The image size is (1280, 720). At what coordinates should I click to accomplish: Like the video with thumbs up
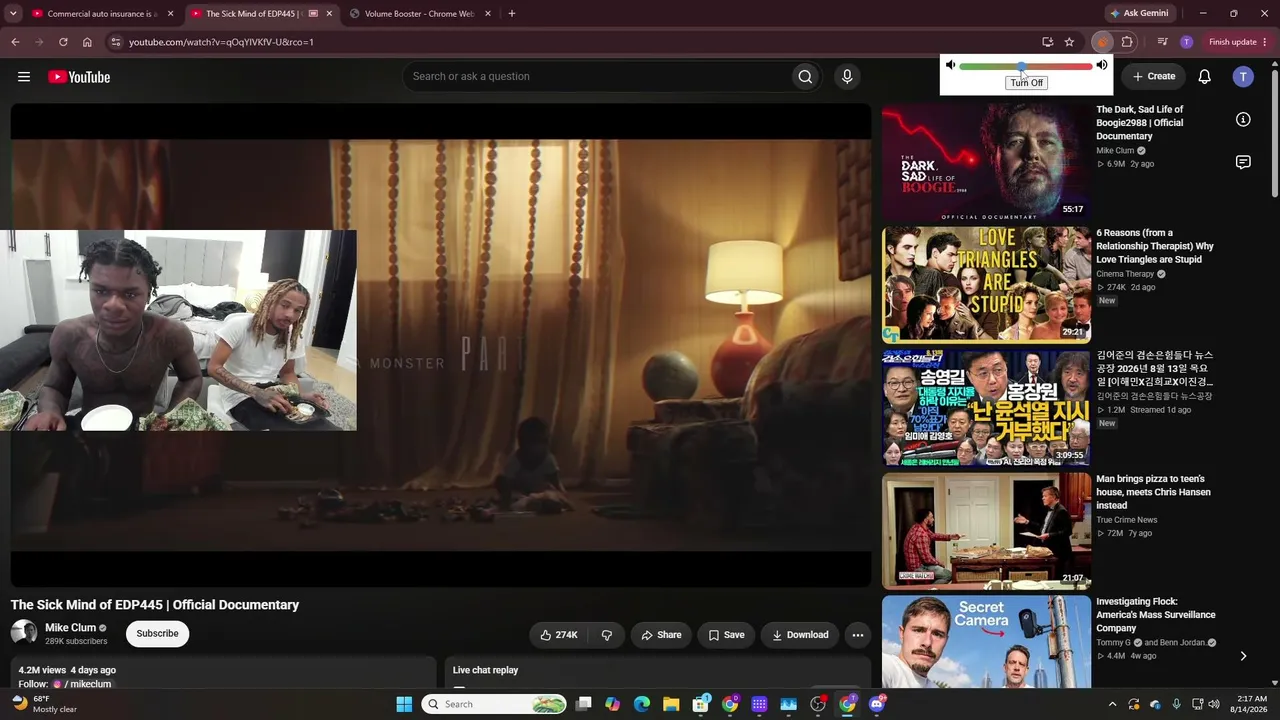pyautogui.click(x=559, y=635)
